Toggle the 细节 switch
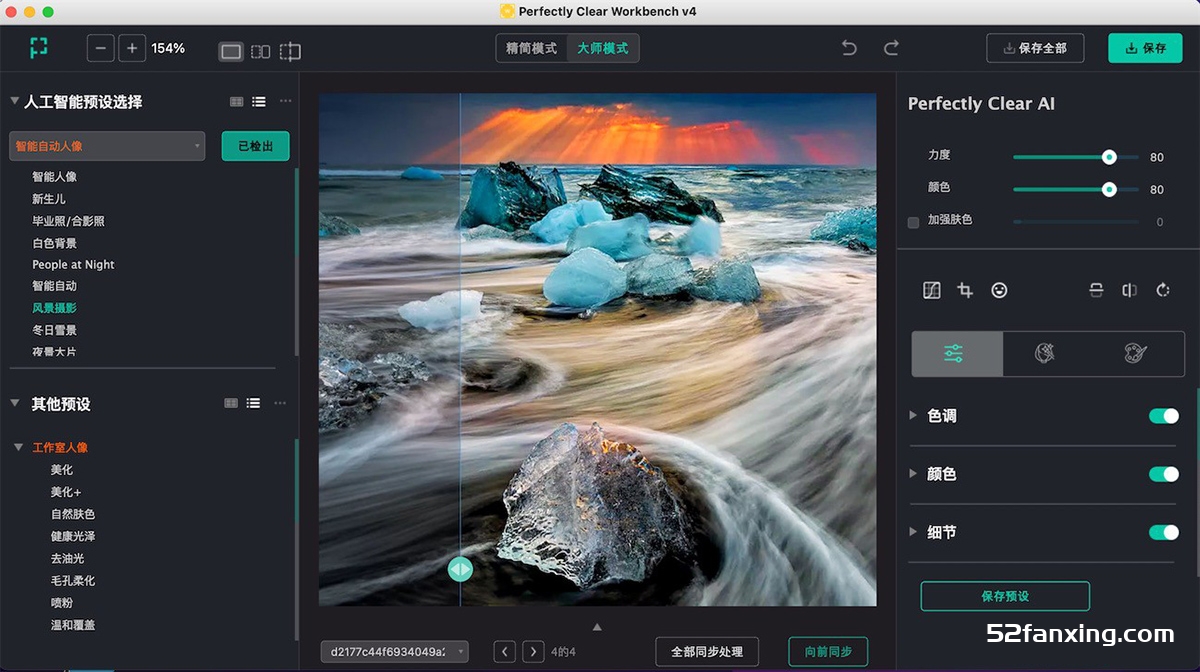 click(x=1164, y=532)
